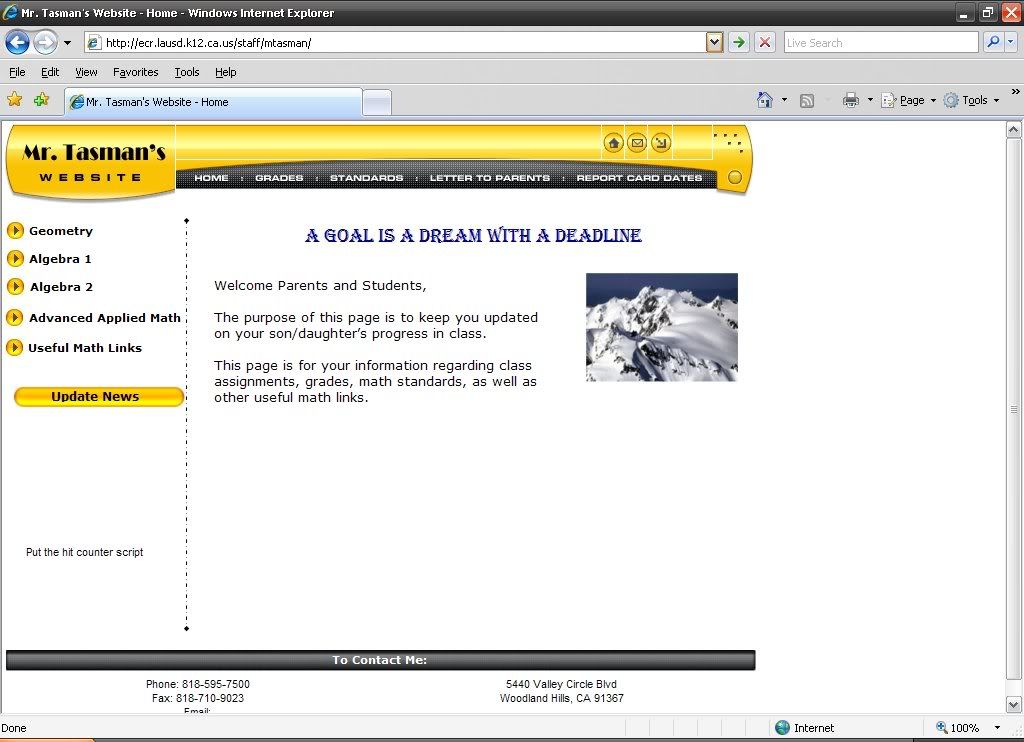This screenshot has height=742, width=1024.
Task: Open Favorites Center star icon
Action: 15,100
